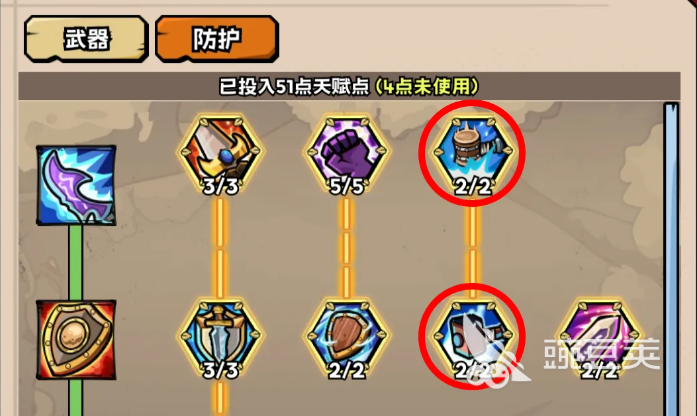
Task: Click the 4点未使用 unused points text
Action: click(x=427, y=86)
